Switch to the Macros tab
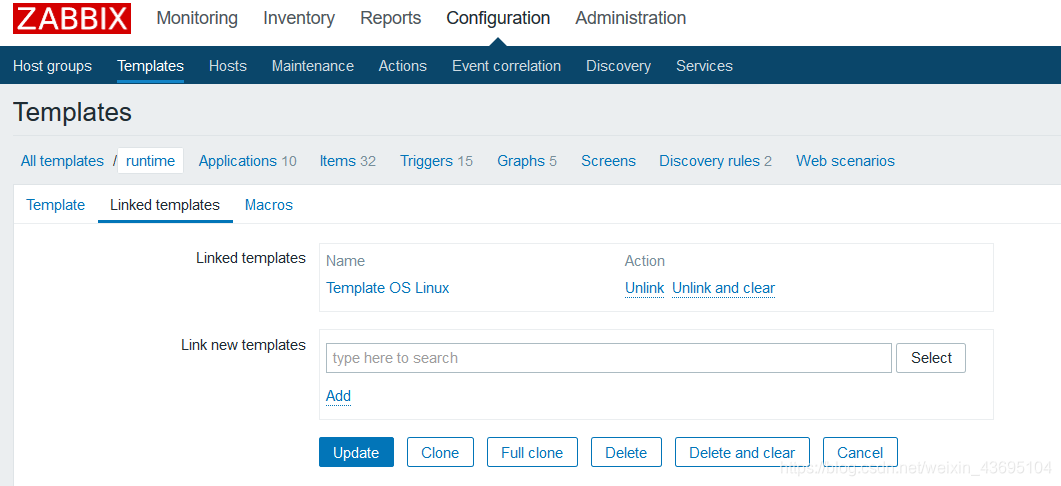 pyautogui.click(x=269, y=205)
